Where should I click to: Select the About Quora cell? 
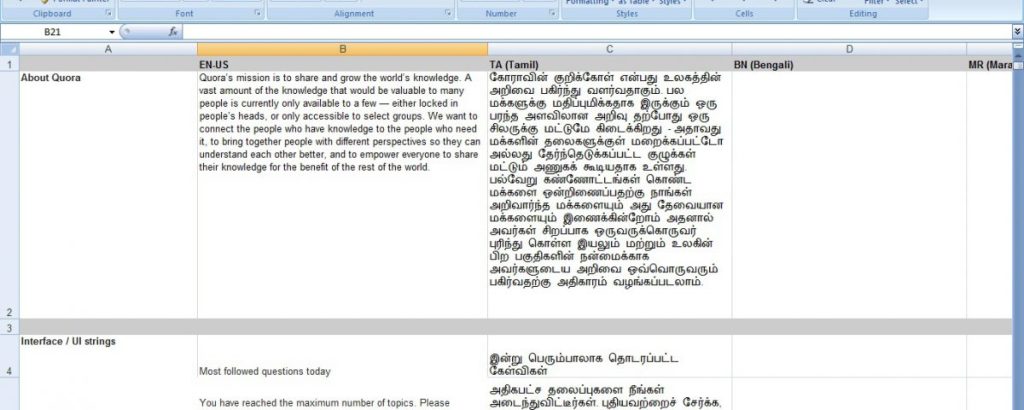[x=108, y=195]
